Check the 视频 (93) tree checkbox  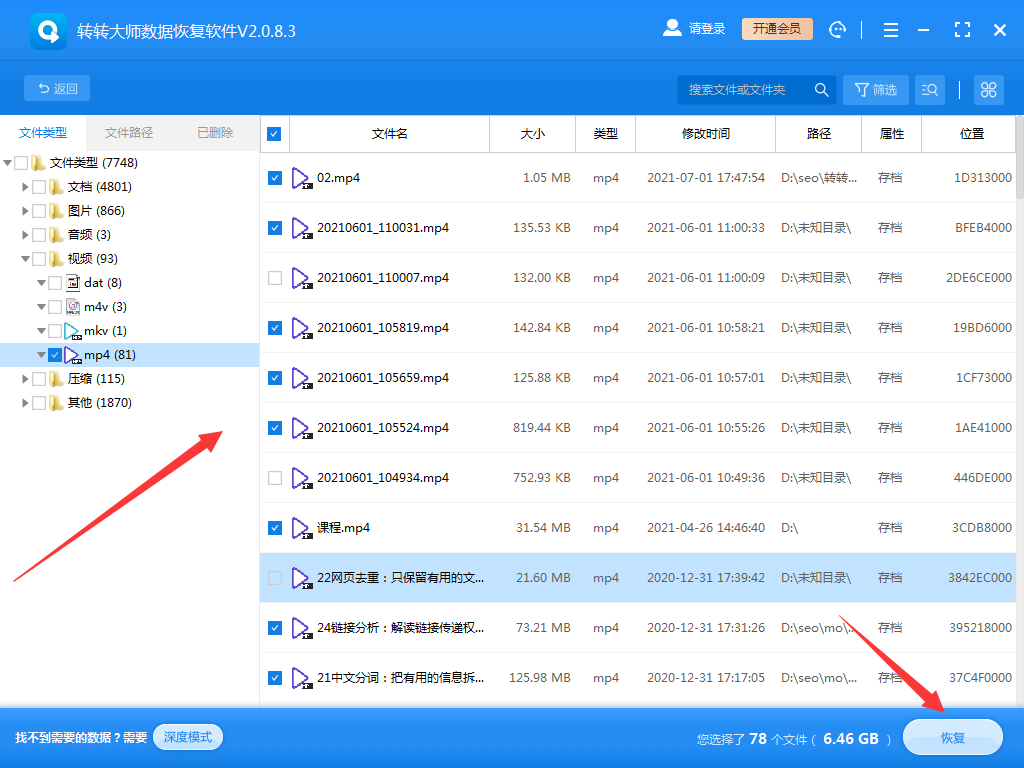(x=39, y=259)
